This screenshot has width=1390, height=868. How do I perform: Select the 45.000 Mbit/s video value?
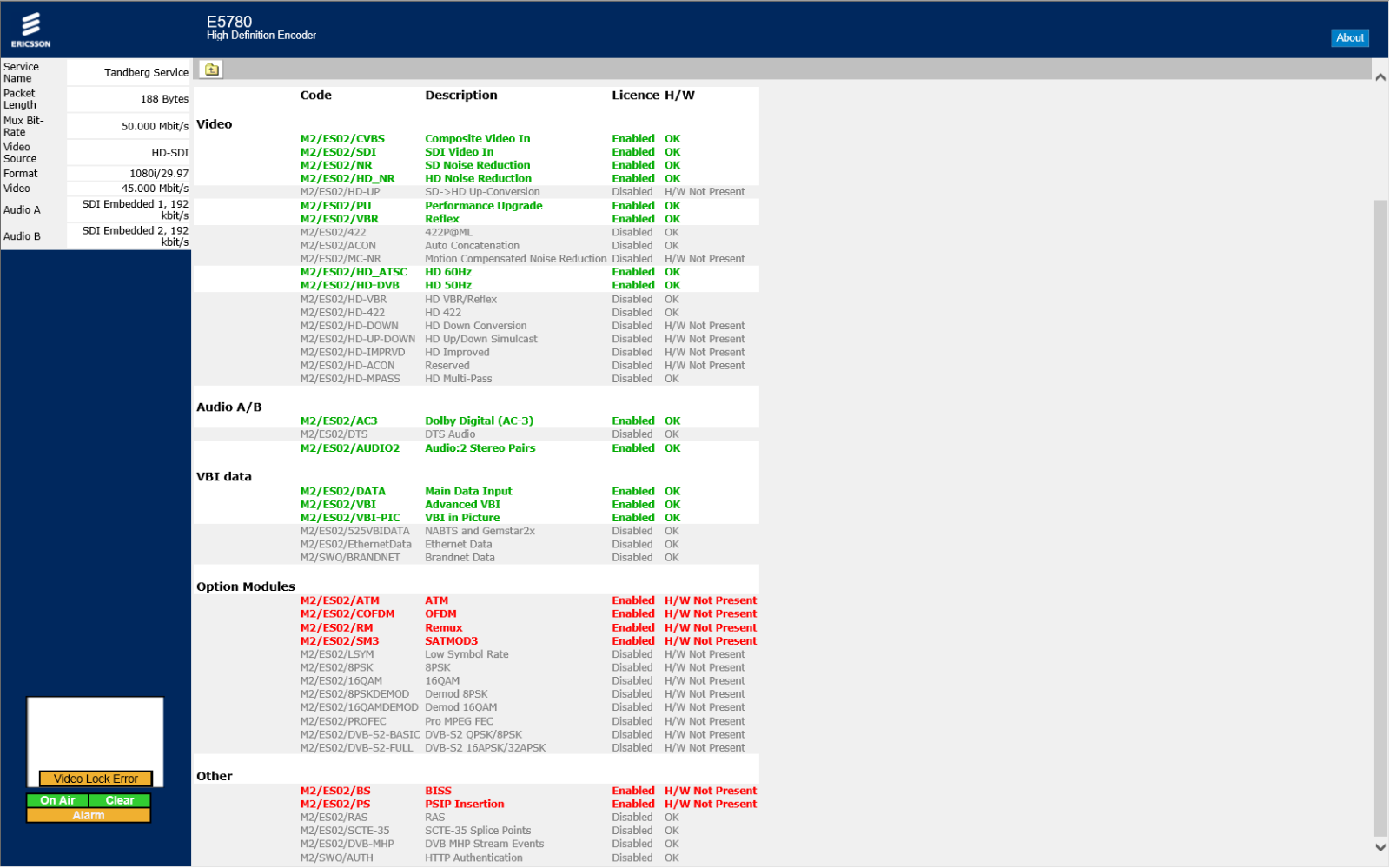click(155, 189)
